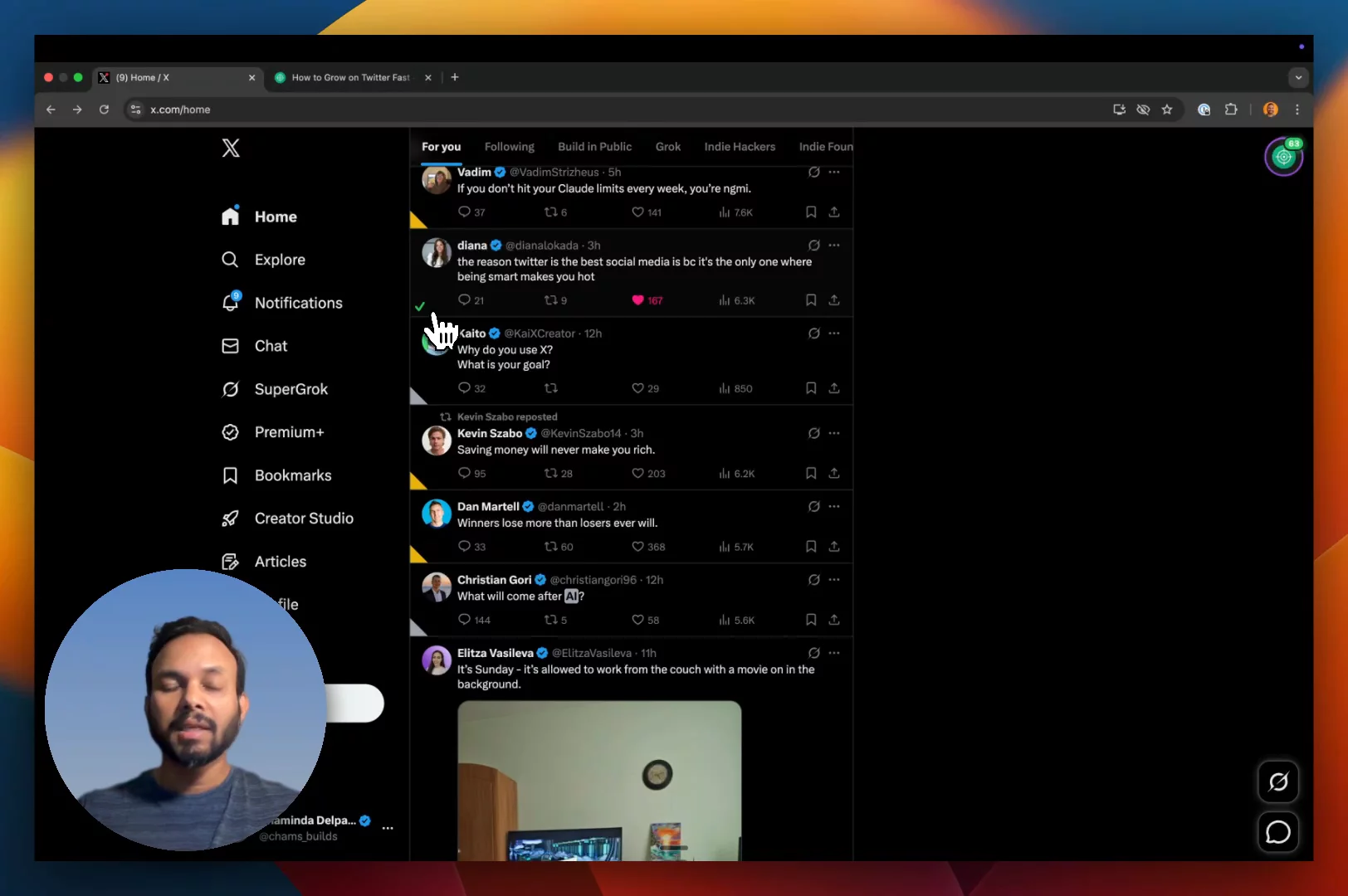Open more options on diana's tweet
This screenshot has width=1348, height=896.
pyautogui.click(x=834, y=245)
